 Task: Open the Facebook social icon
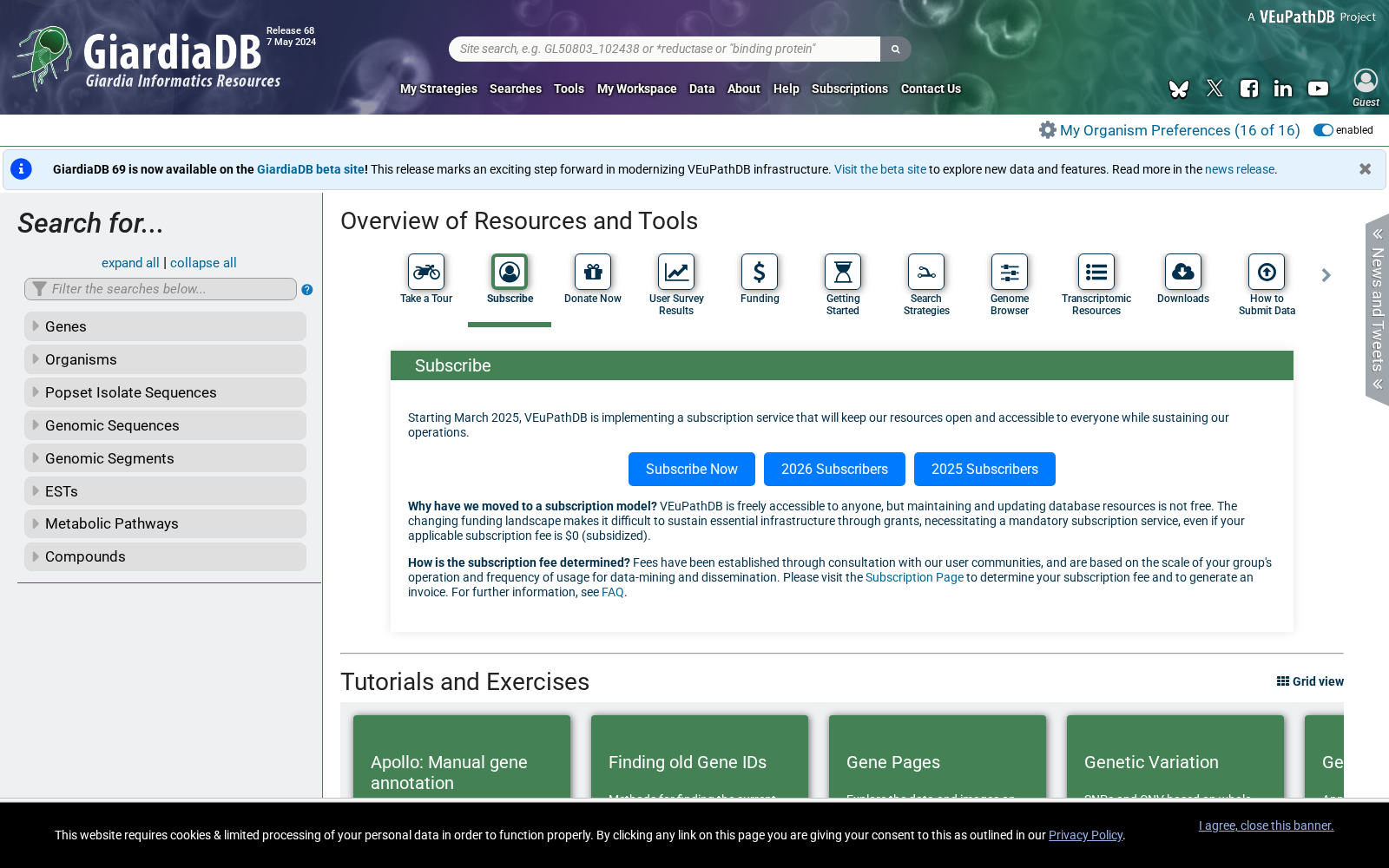1249,89
